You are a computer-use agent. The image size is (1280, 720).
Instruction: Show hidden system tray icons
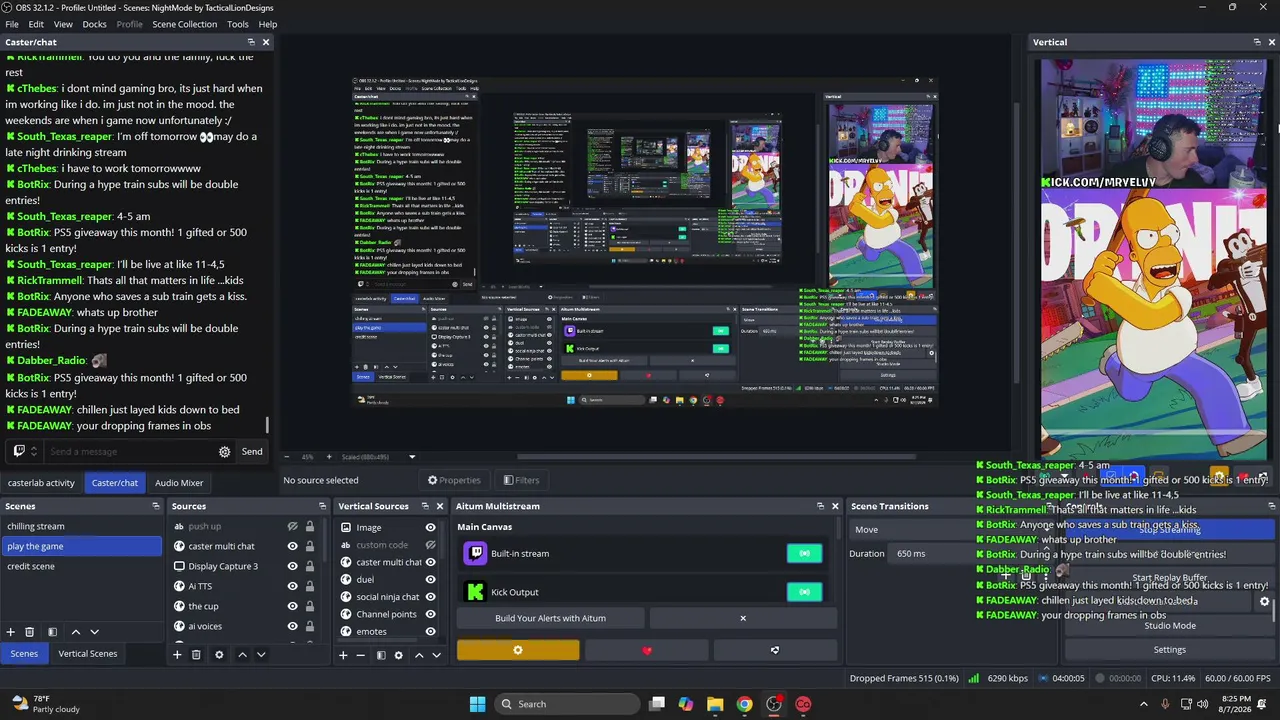click(1144, 704)
